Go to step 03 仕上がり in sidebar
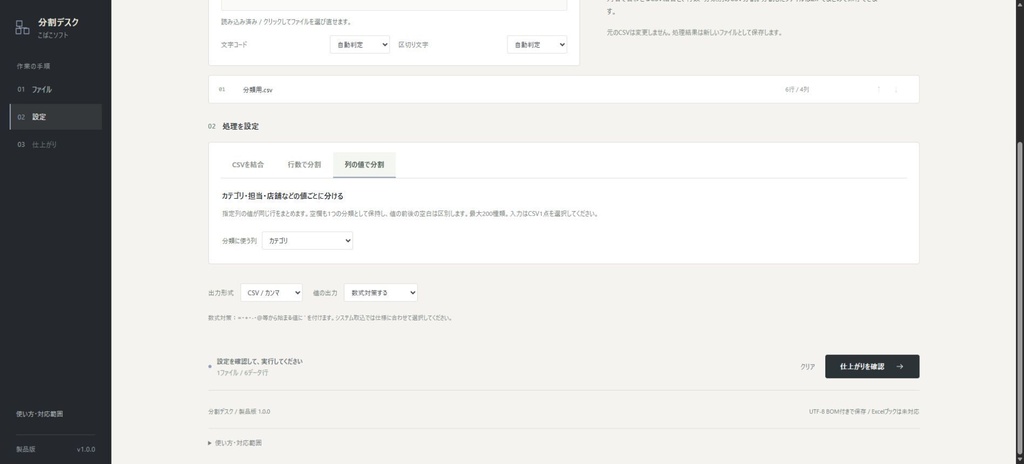1024x464 pixels. click(56, 144)
